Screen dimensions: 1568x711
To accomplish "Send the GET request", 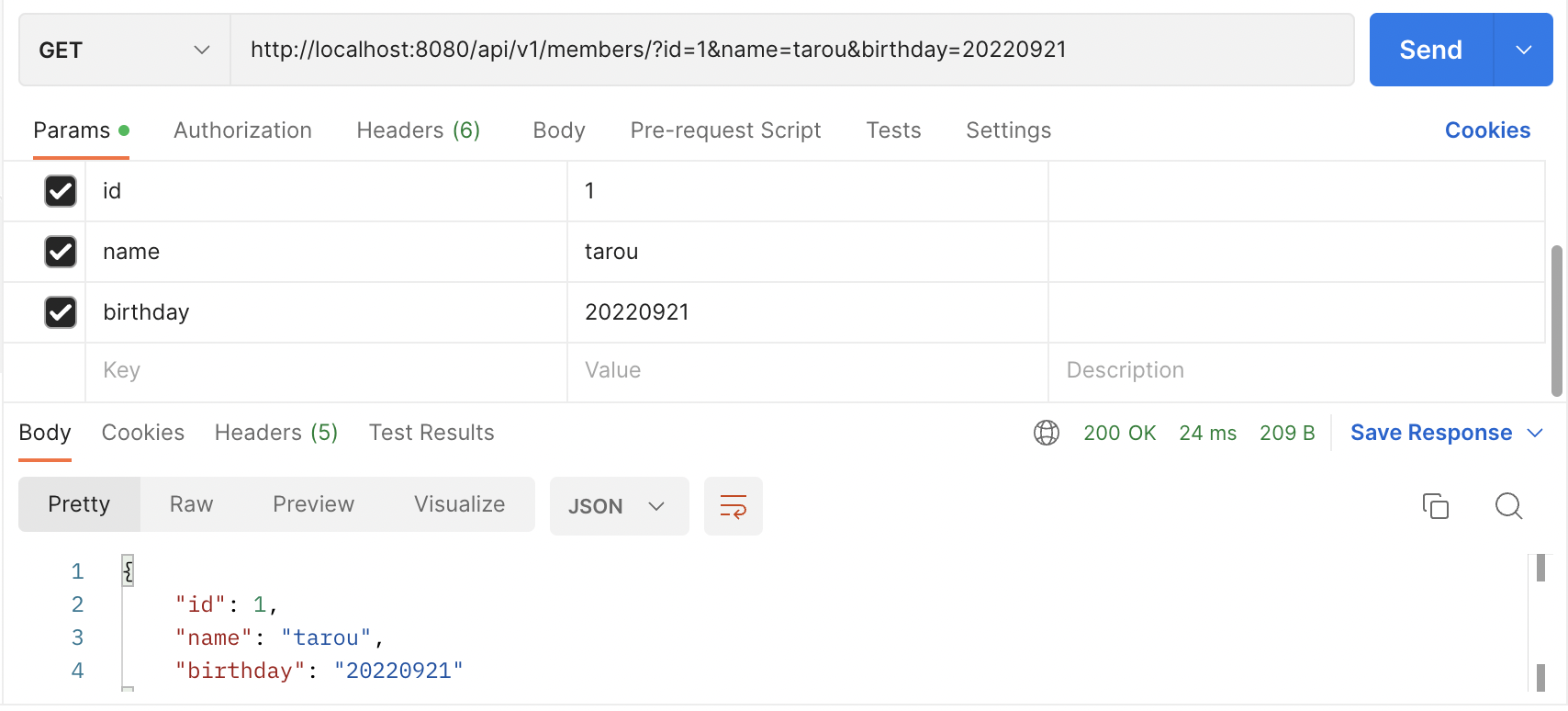I will [x=1429, y=50].
